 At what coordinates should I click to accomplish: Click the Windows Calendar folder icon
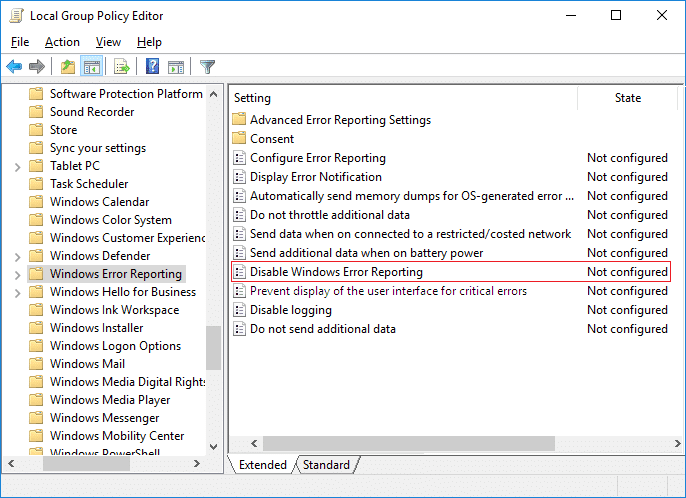point(36,202)
